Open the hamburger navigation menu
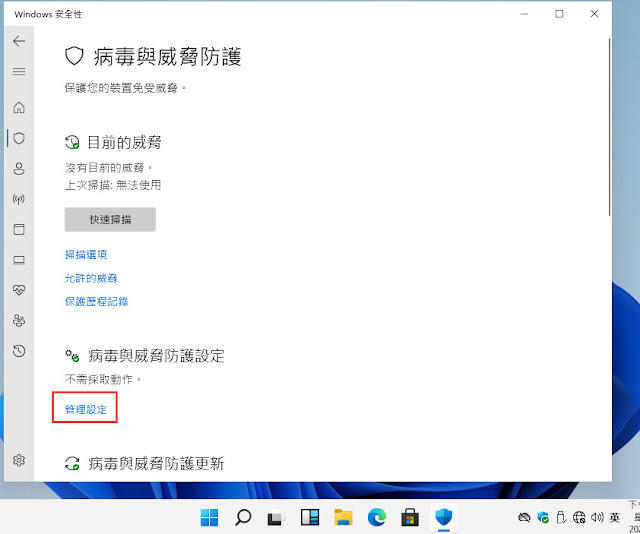The width and height of the screenshot is (640, 534). [19, 72]
